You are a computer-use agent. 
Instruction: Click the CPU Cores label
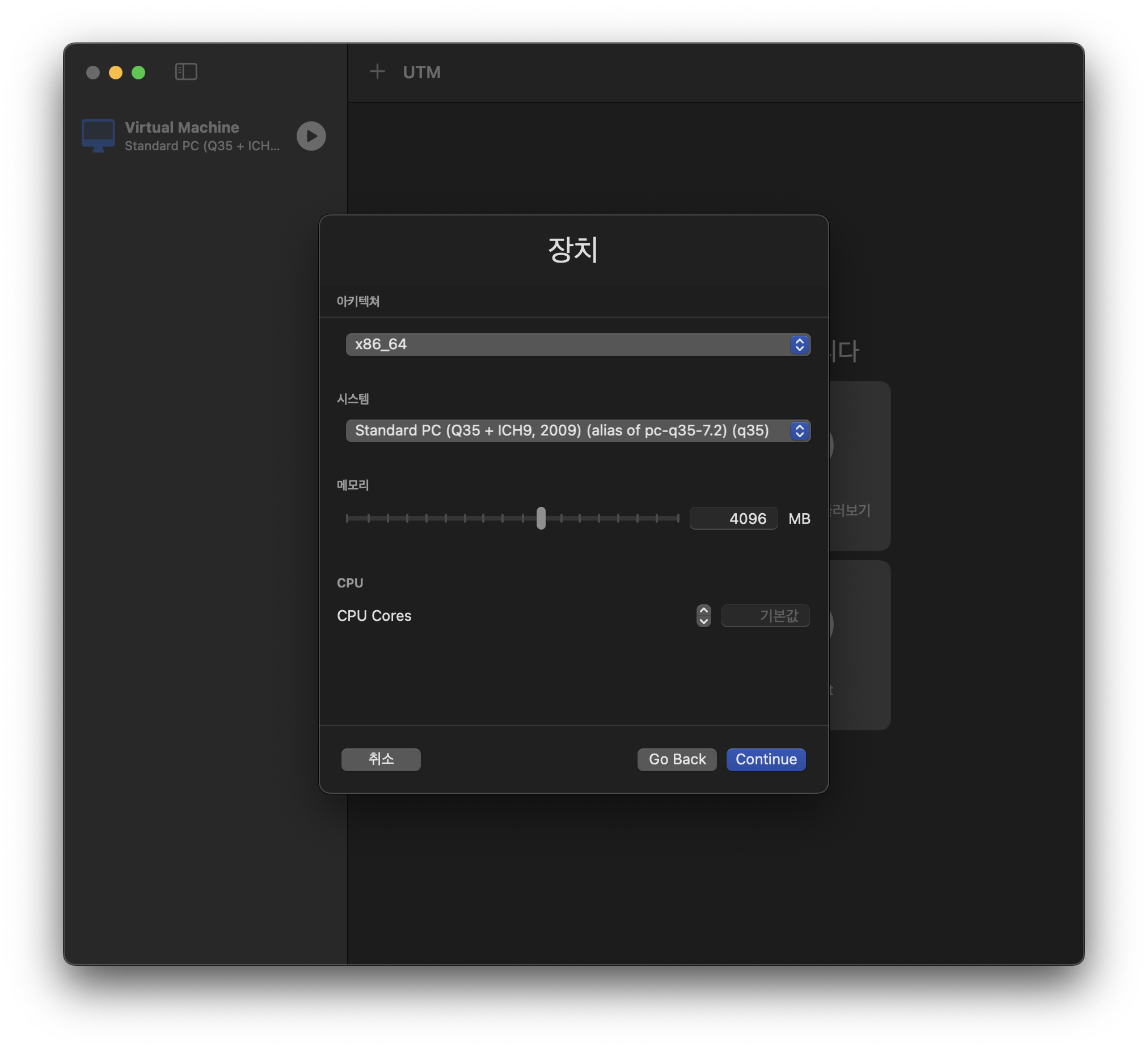[374, 615]
